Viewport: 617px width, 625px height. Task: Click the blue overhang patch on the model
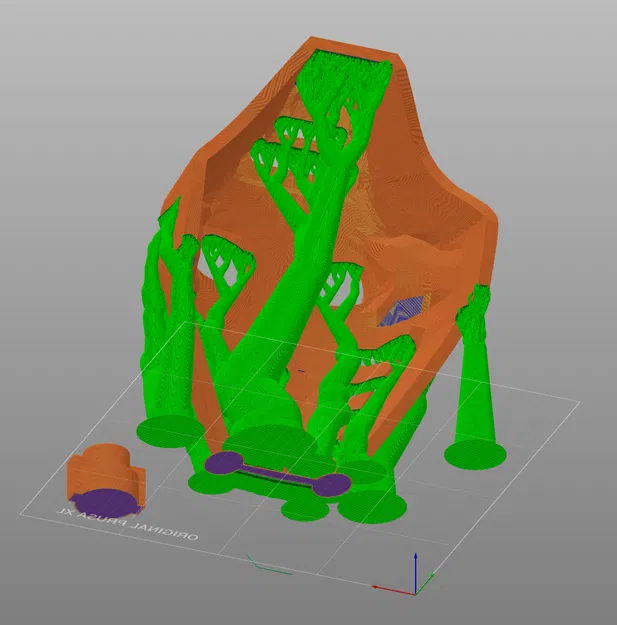(403, 310)
